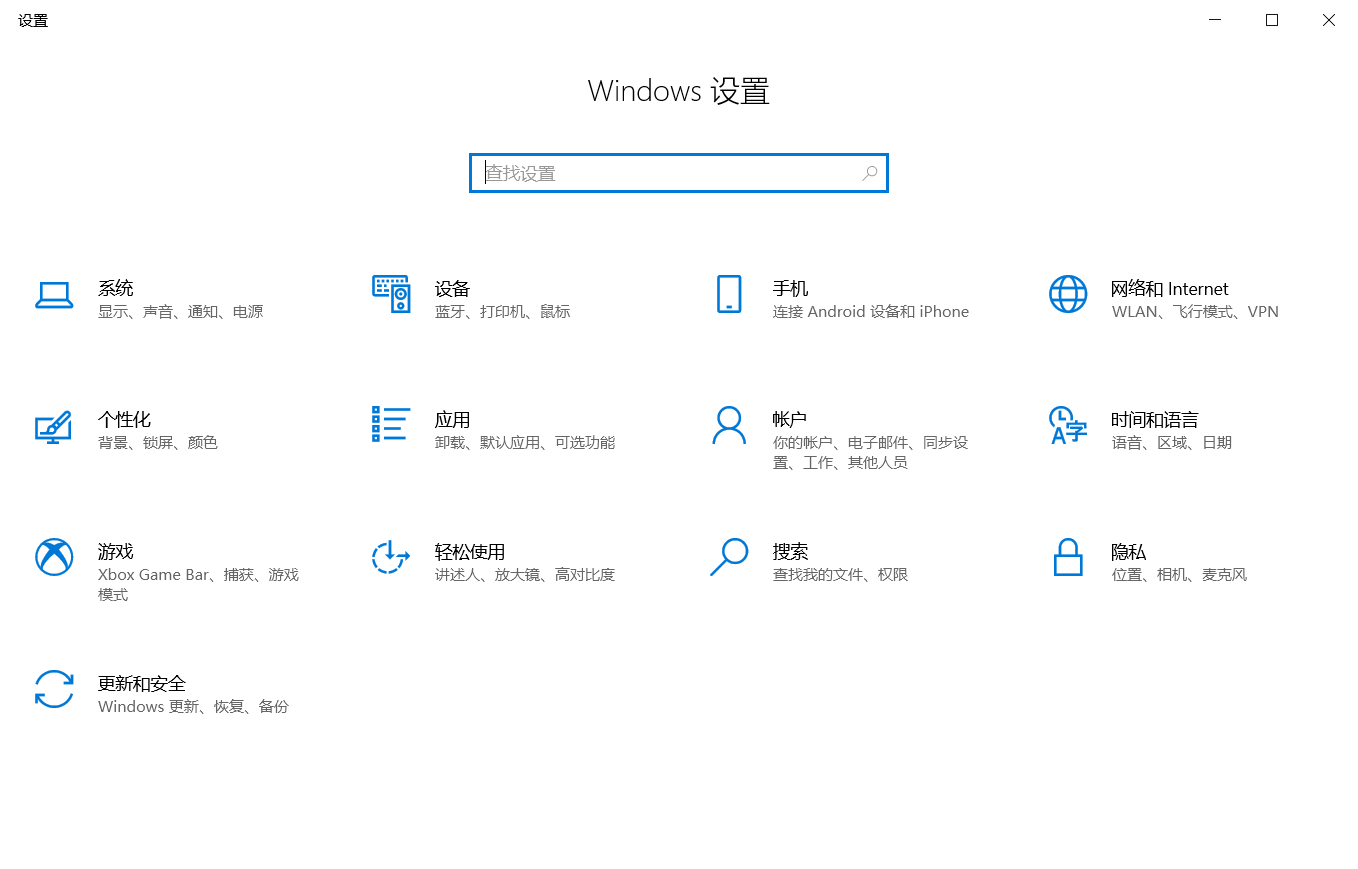Open the 隐私 lock icon
The height and width of the screenshot is (869, 1358).
tap(1068, 559)
